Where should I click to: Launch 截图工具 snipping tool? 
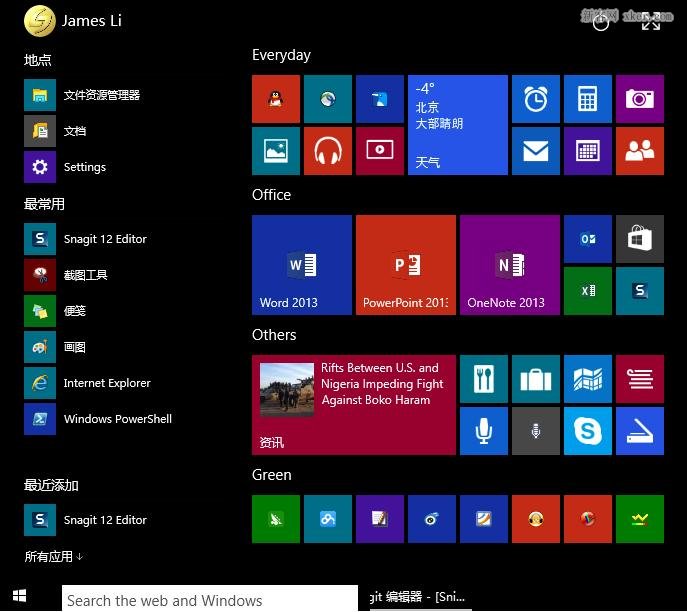(x=66, y=275)
